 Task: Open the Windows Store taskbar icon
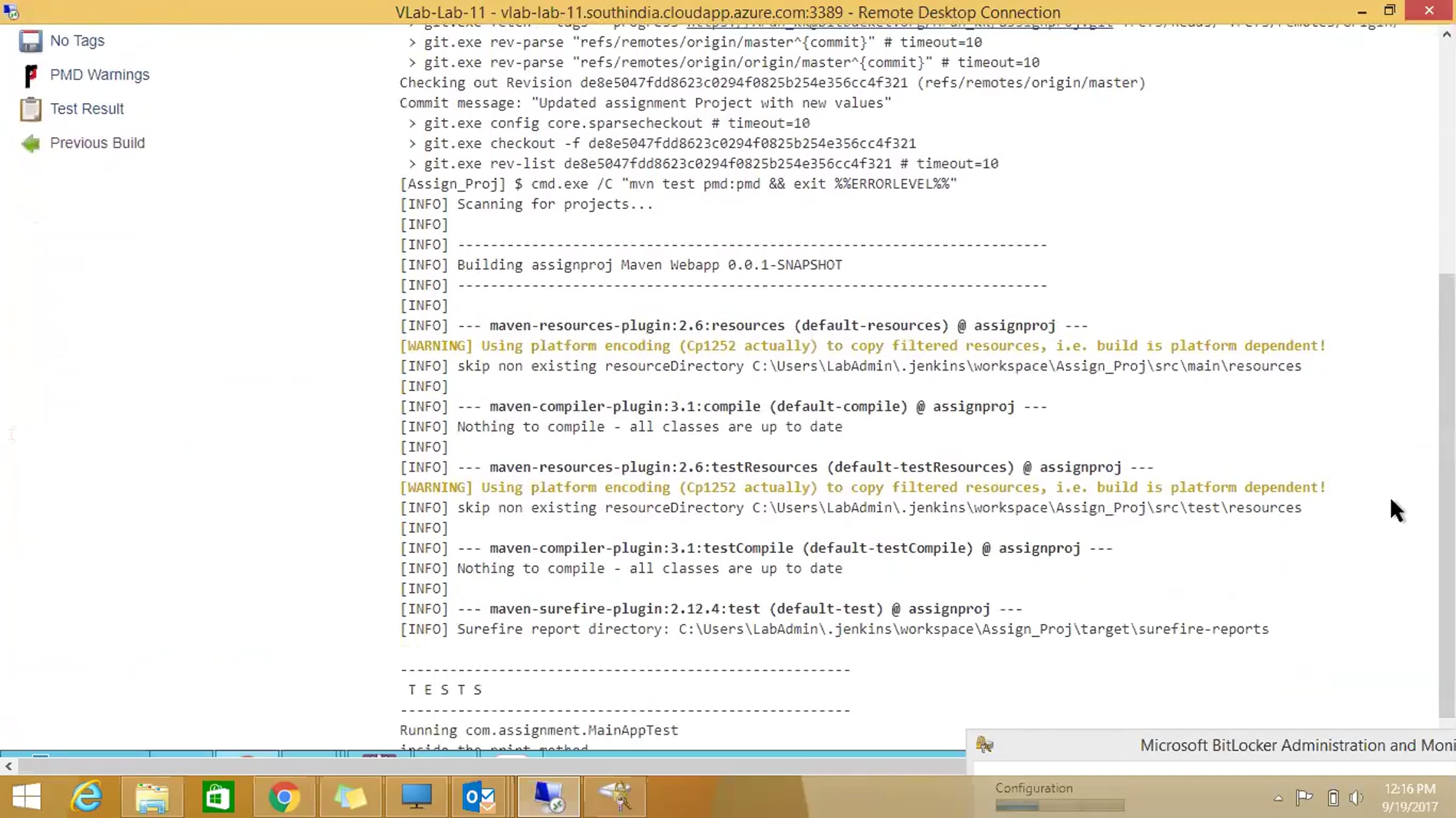[x=218, y=797]
